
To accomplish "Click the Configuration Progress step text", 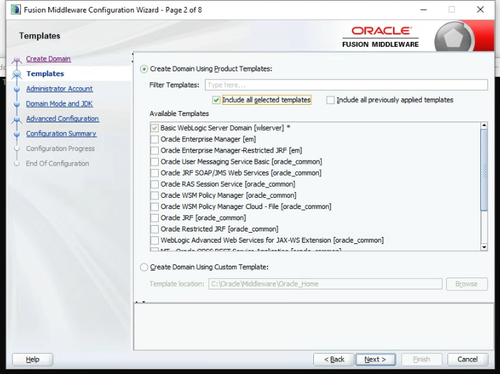I will (x=60, y=149).
